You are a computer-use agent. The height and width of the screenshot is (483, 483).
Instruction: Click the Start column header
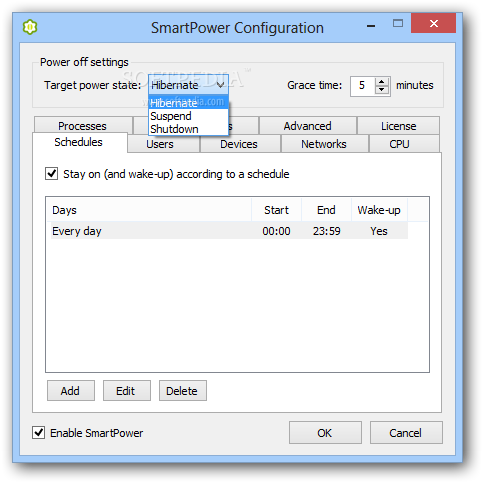[x=276, y=210]
